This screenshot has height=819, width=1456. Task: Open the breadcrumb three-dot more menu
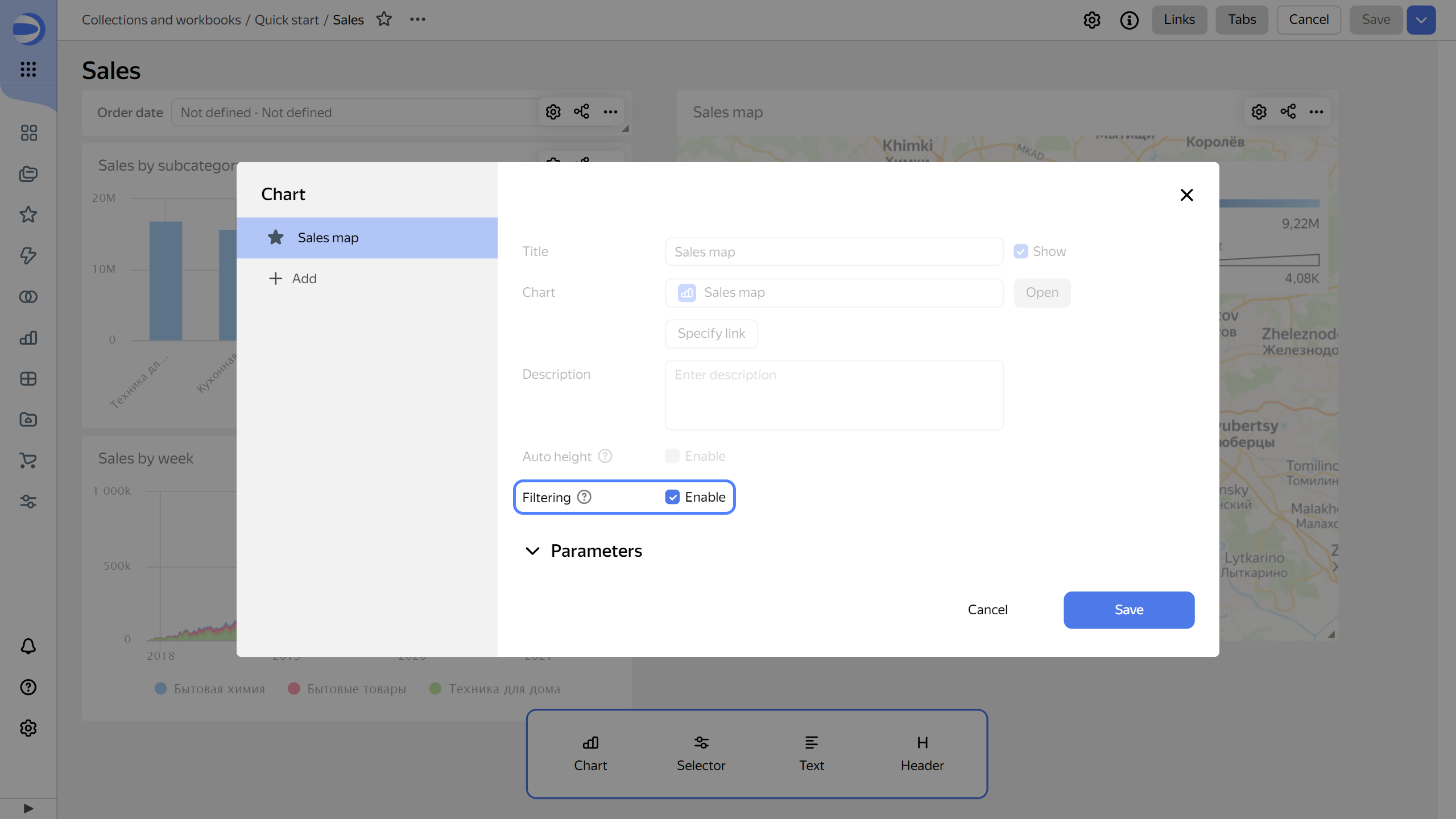[x=417, y=19]
